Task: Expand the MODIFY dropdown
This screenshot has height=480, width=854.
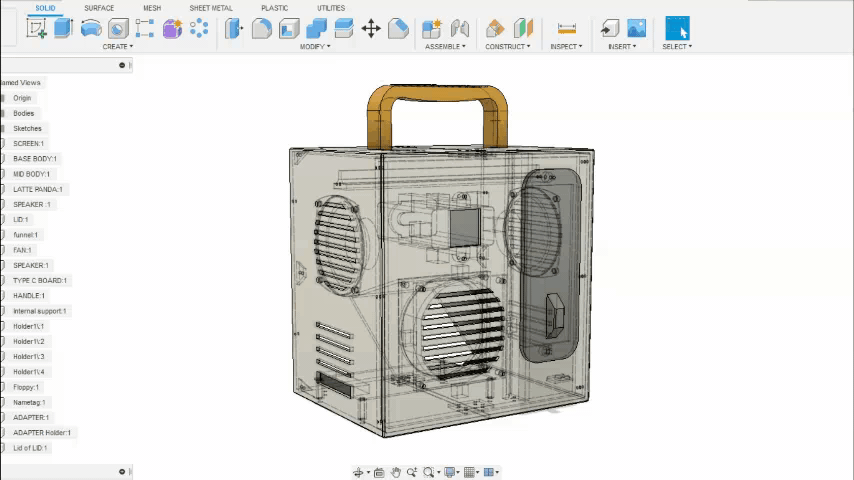Action: [x=316, y=47]
